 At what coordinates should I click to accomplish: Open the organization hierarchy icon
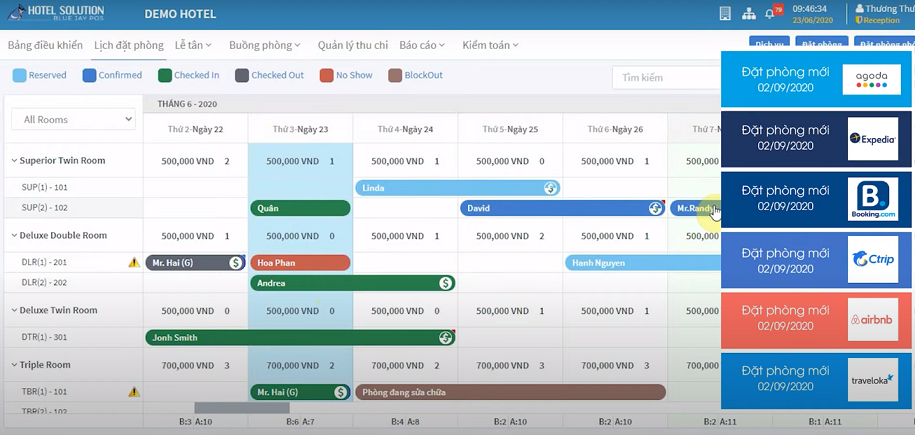tap(748, 14)
